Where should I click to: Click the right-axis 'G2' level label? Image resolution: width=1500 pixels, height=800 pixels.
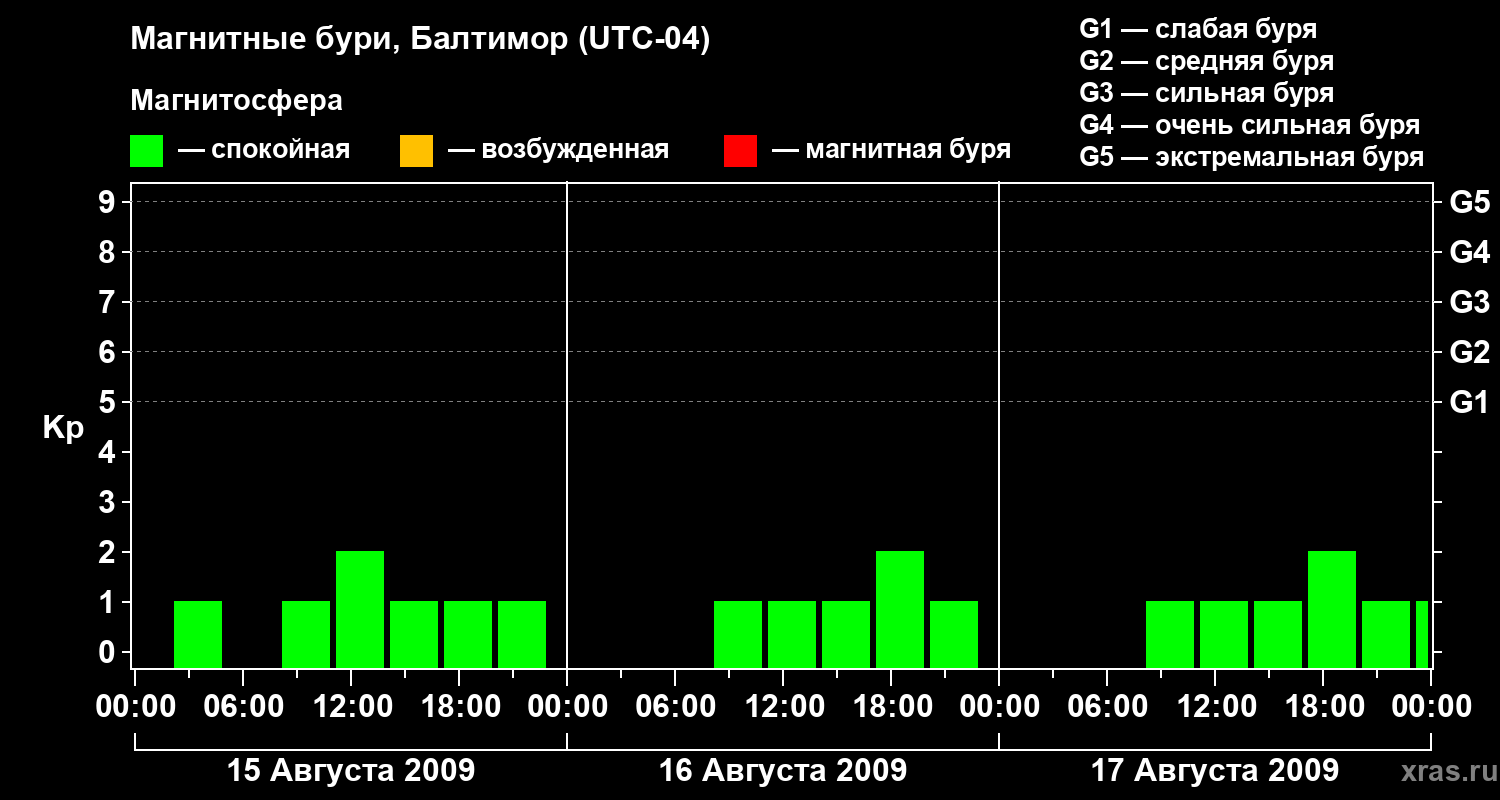(1470, 352)
